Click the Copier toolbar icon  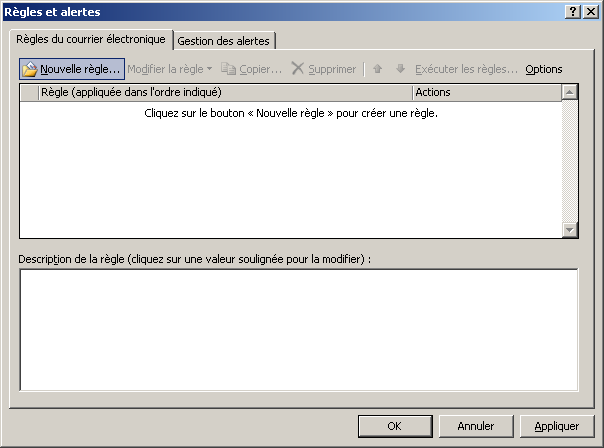coord(228,69)
